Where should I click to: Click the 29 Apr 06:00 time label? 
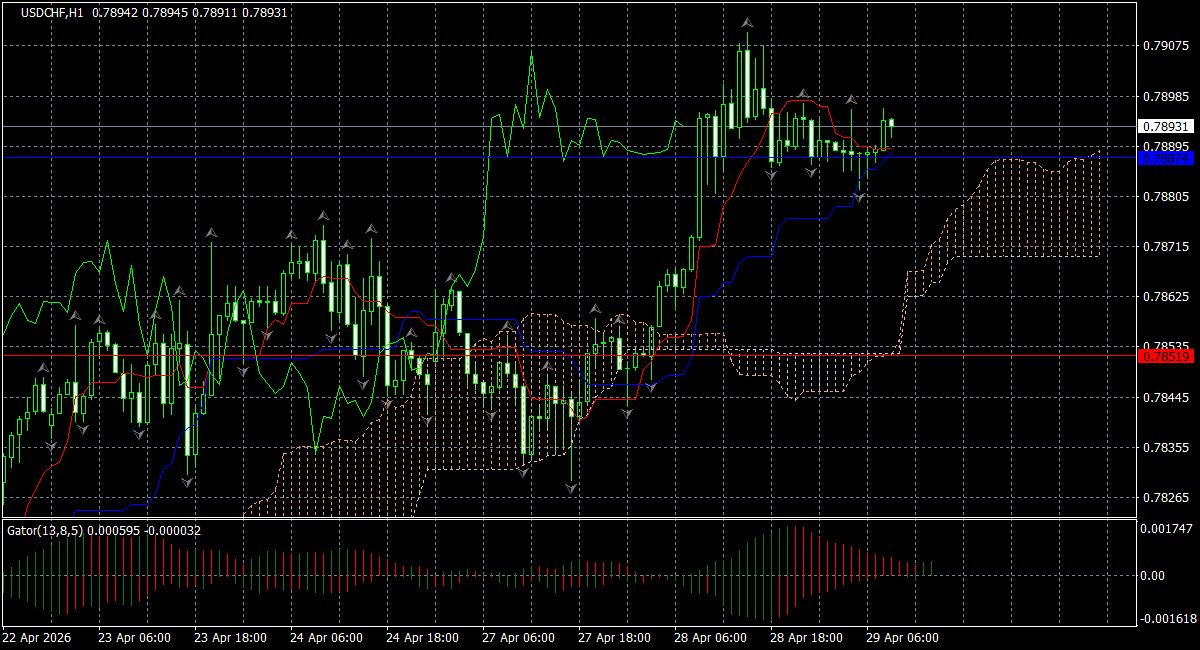902,637
